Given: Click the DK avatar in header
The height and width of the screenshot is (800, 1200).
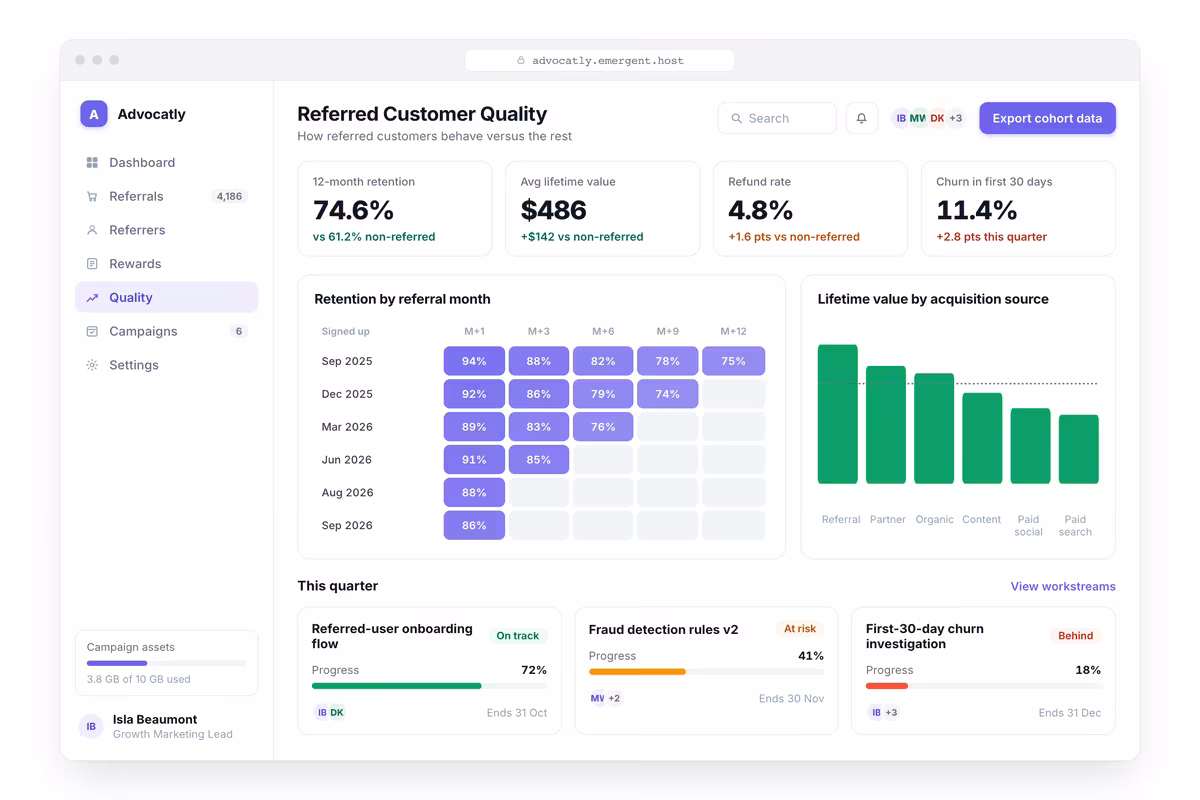Looking at the screenshot, I should pos(937,118).
